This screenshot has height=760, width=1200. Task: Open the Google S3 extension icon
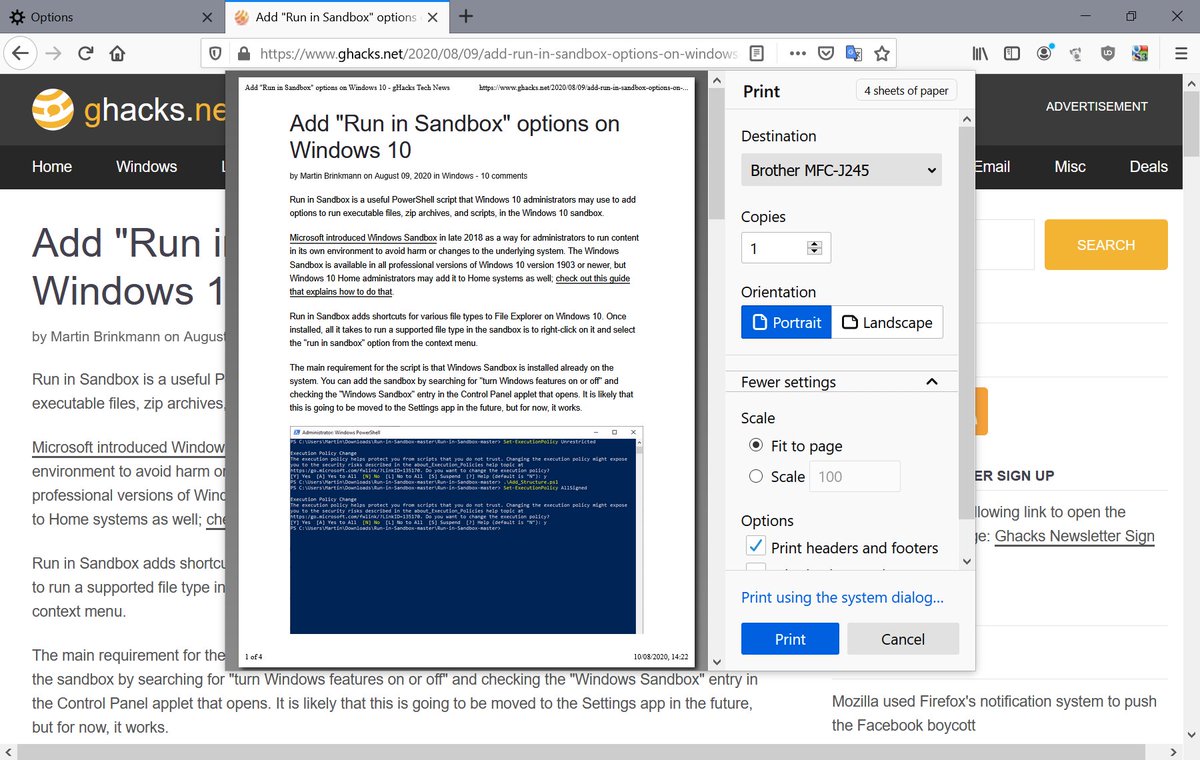(x=1139, y=53)
